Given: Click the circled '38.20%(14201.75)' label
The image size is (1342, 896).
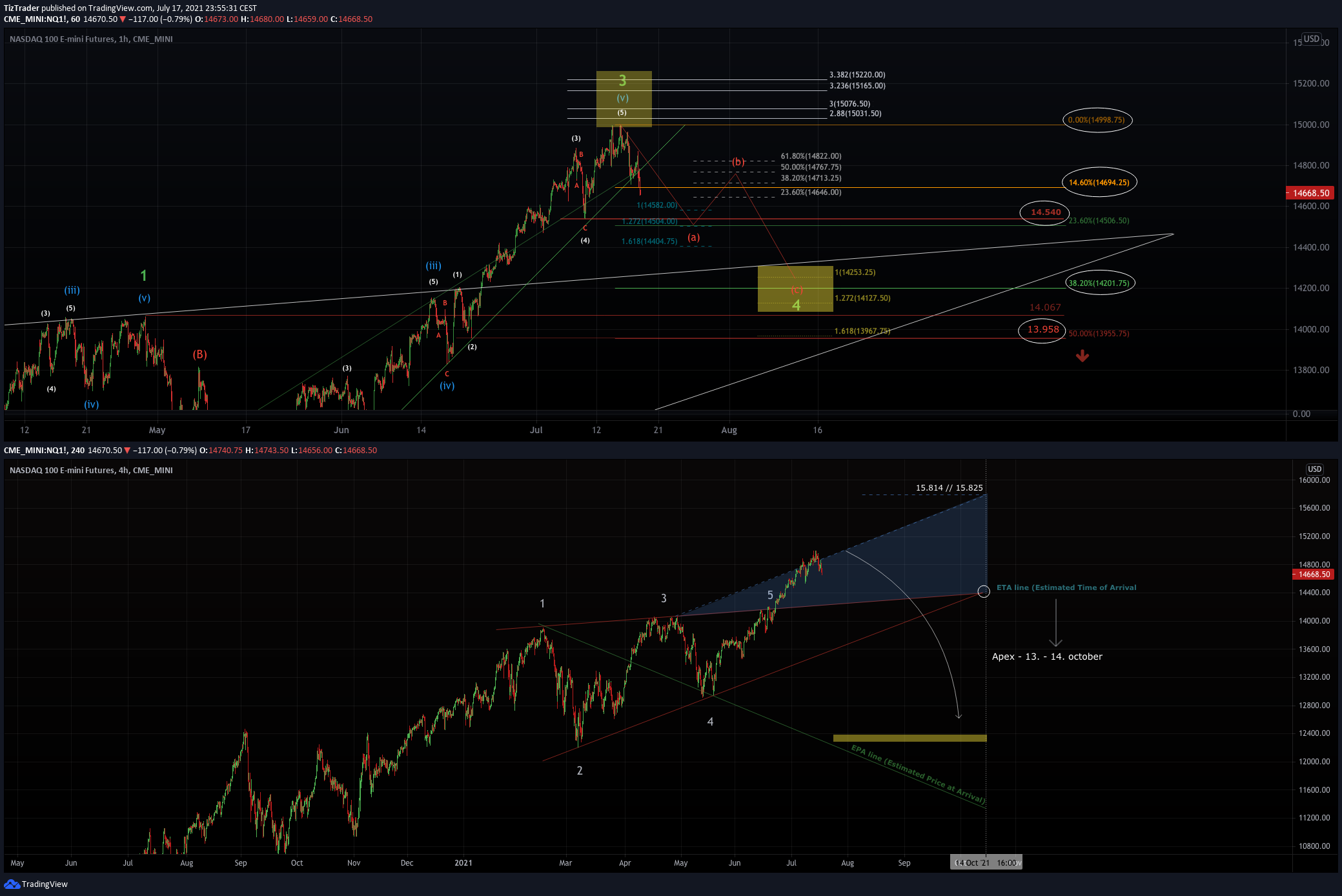Looking at the screenshot, I should [1099, 283].
